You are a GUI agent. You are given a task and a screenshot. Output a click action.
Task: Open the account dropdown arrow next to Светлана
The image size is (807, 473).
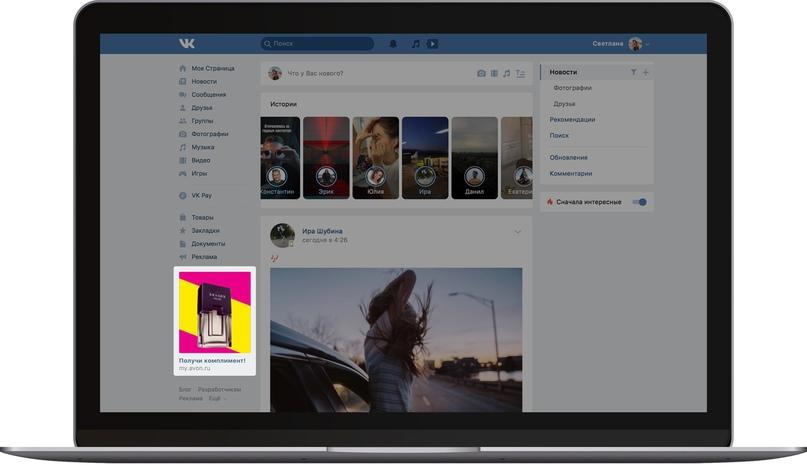tap(647, 44)
